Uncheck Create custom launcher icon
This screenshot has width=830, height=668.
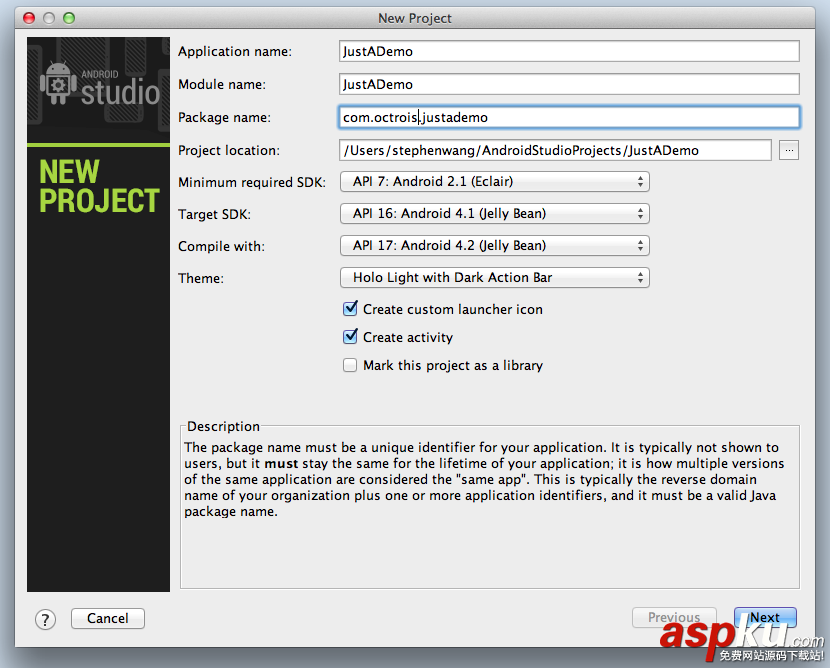point(350,309)
